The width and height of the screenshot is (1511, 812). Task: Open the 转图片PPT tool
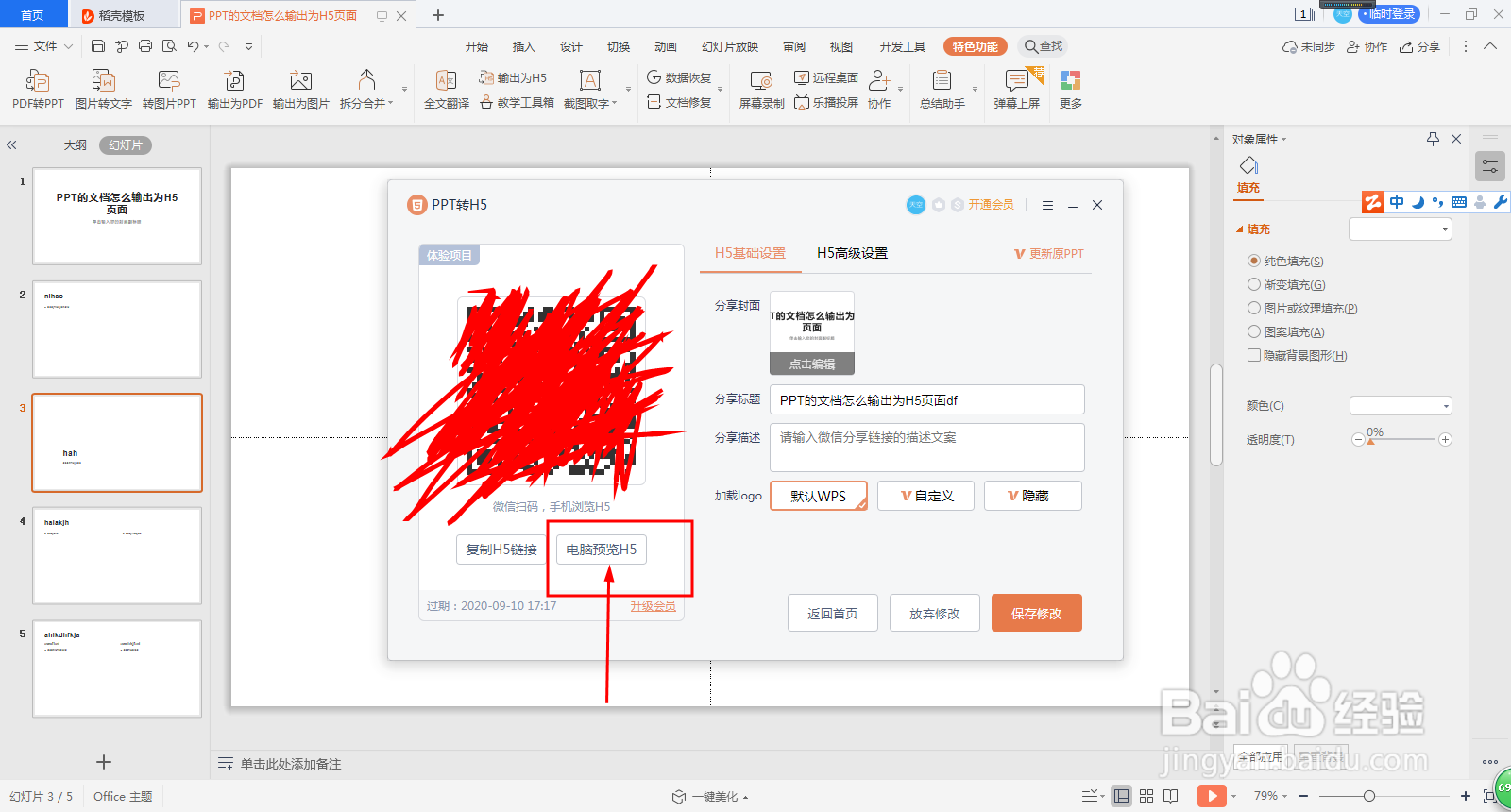[169, 90]
